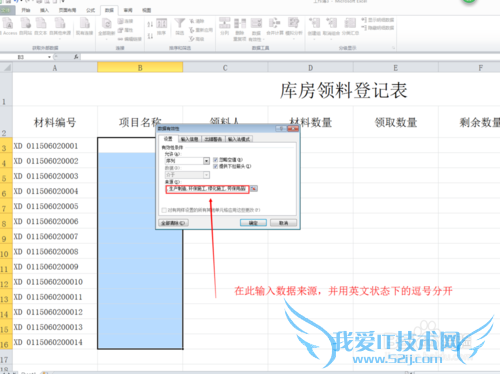This screenshot has width=500, height=374.
Task: Toggle the 提供下拉箭头 (In-cell dropdown) checkbox
Action: [x=215, y=166]
